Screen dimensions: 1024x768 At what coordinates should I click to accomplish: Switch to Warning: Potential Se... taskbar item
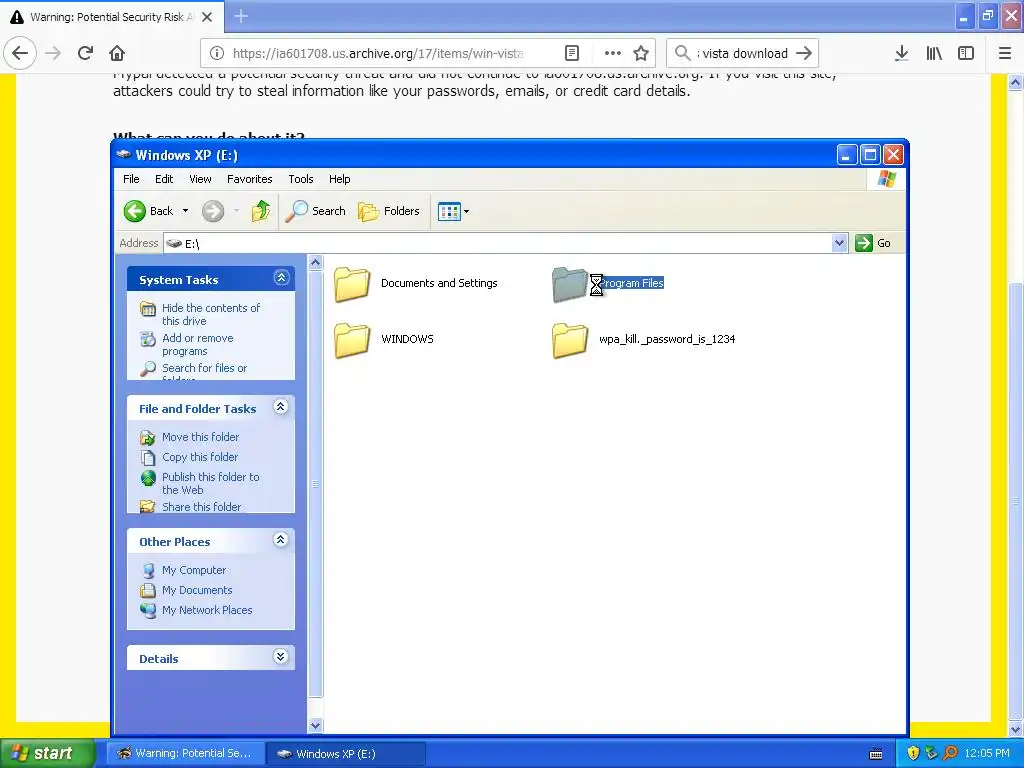186,754
